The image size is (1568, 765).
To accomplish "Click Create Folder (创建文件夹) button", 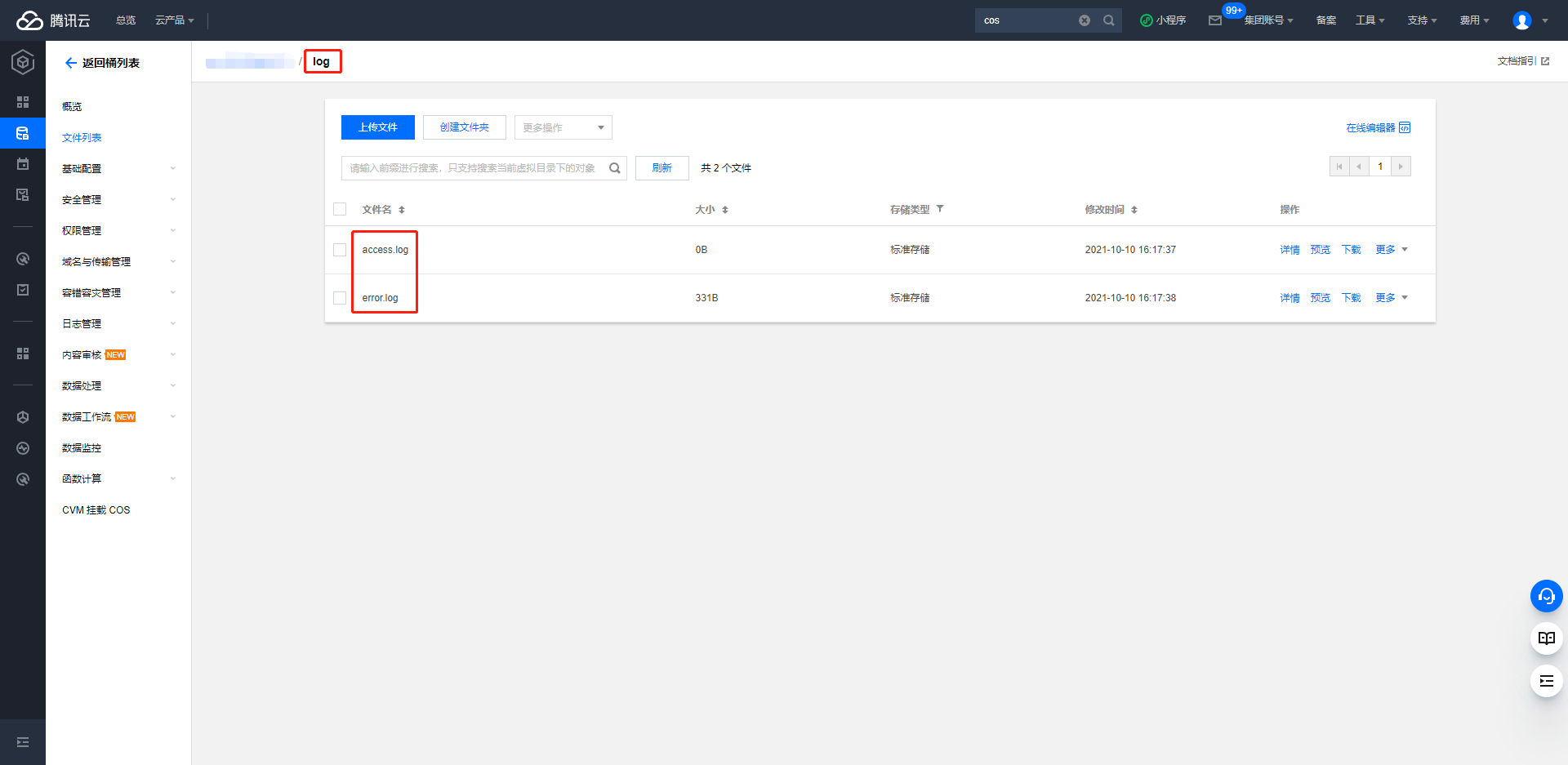I will coord(465,127).
